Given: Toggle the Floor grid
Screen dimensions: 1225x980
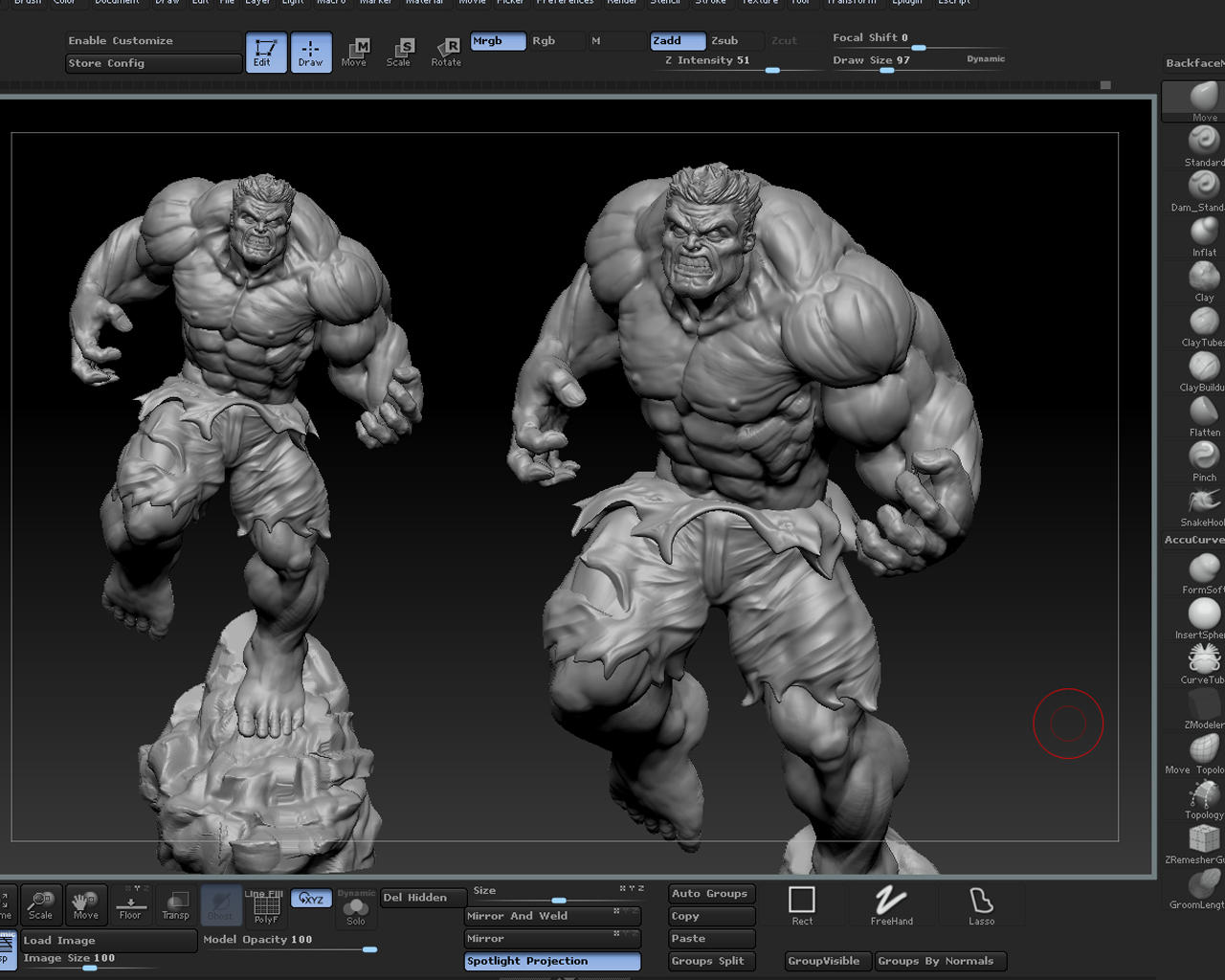Looking at the screenshot, I should point(130,903).
